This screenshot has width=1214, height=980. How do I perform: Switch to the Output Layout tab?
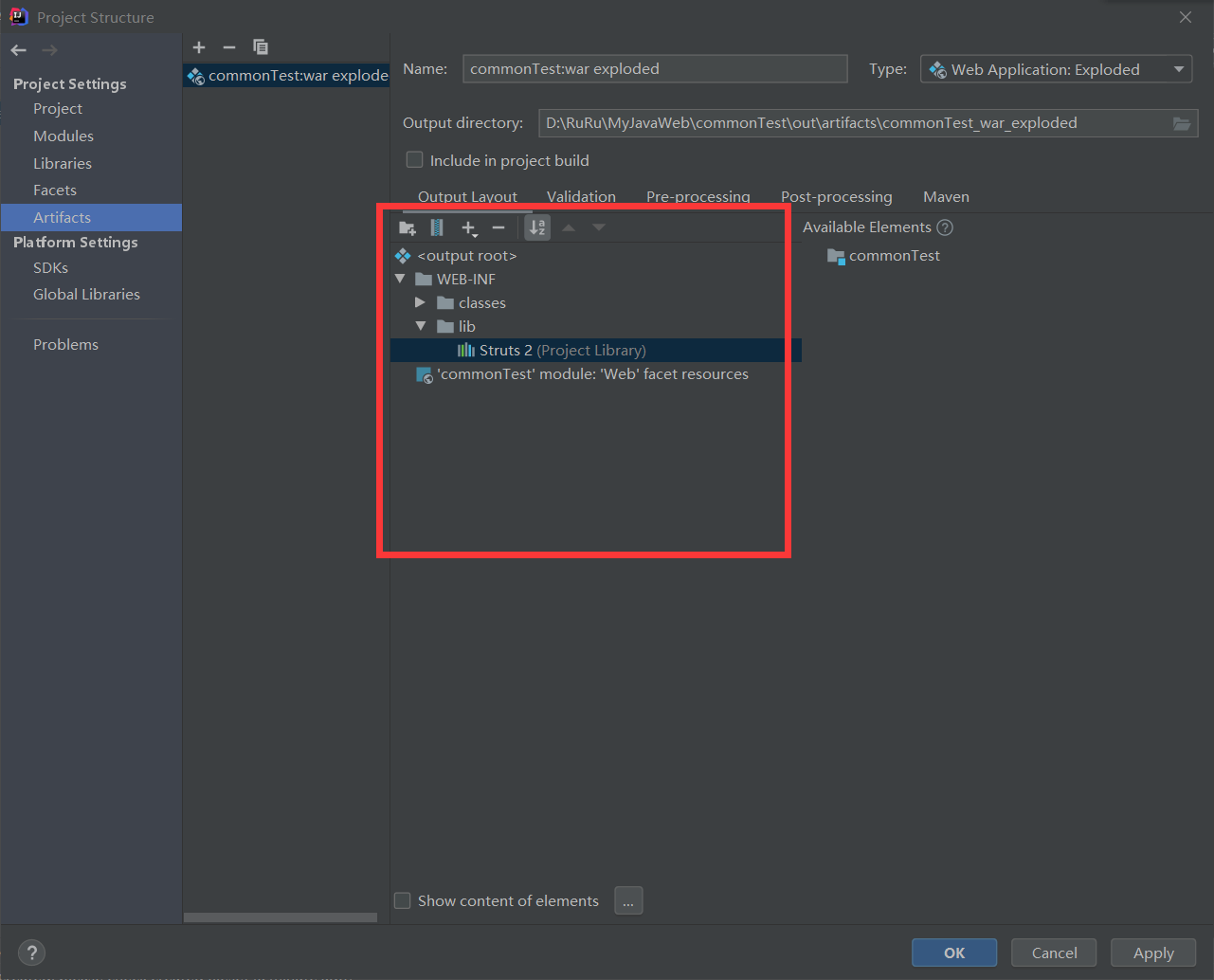click(467, 197)
